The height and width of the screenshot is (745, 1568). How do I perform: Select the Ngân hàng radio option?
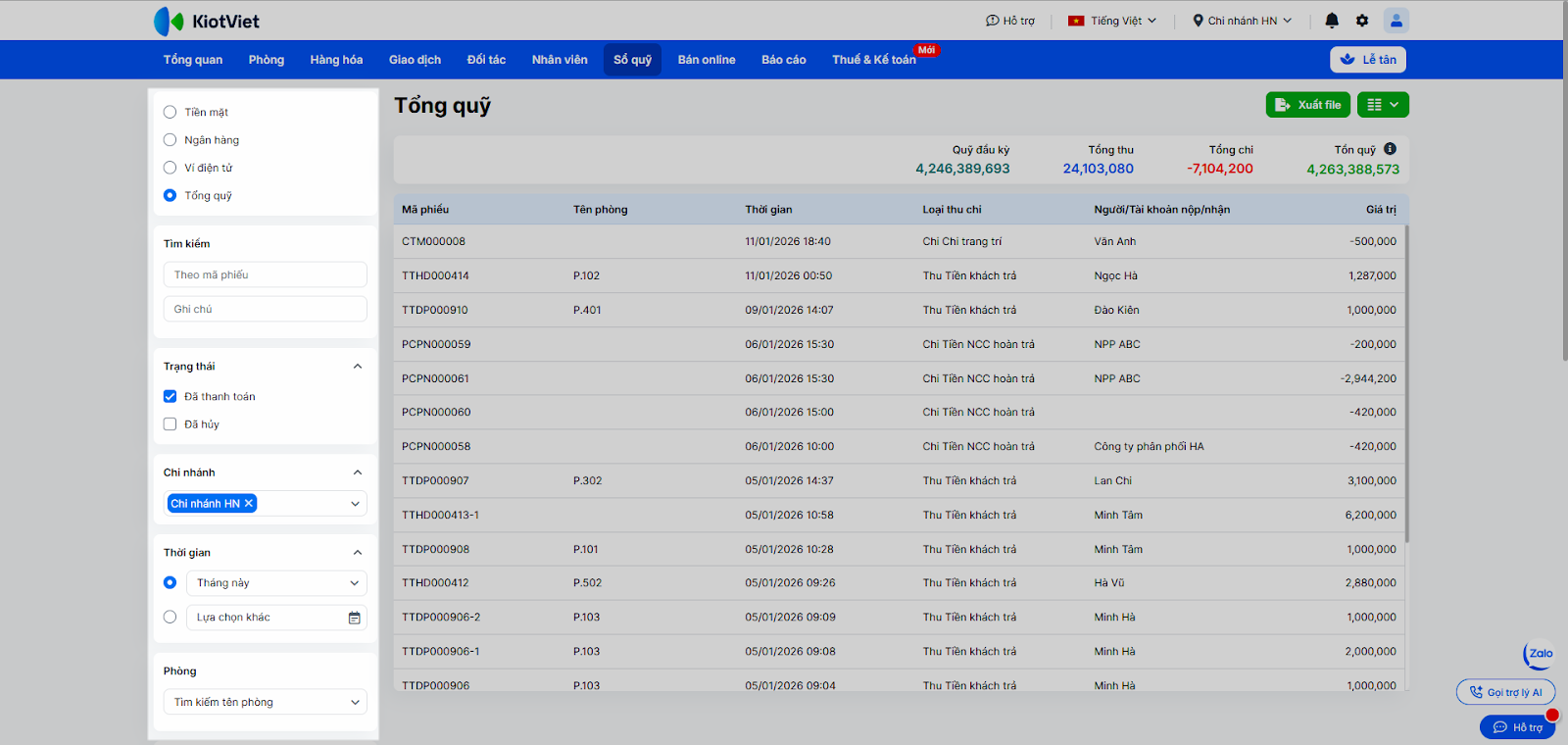click(171, 140)
